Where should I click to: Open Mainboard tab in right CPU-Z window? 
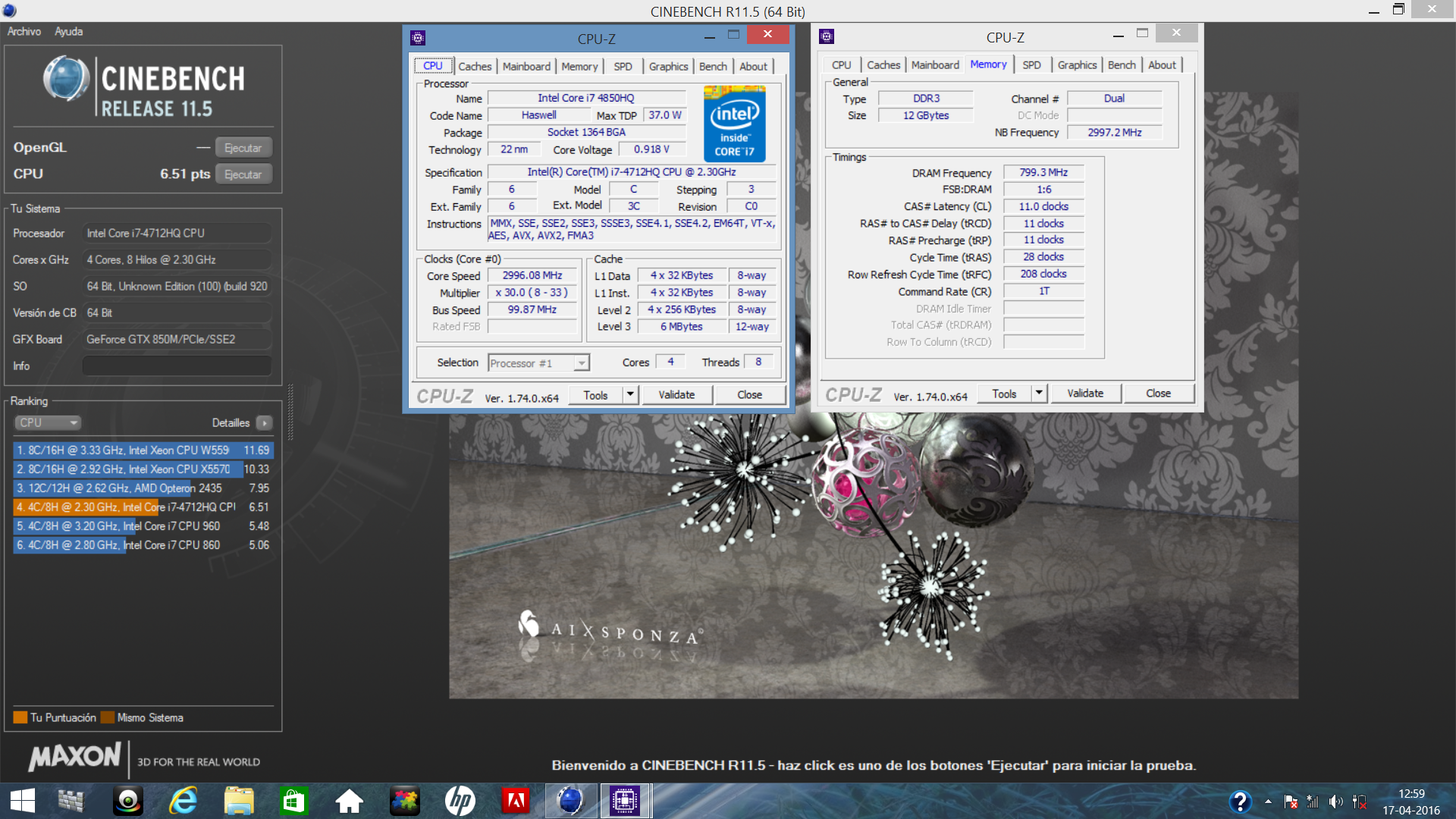pos(935,65)
